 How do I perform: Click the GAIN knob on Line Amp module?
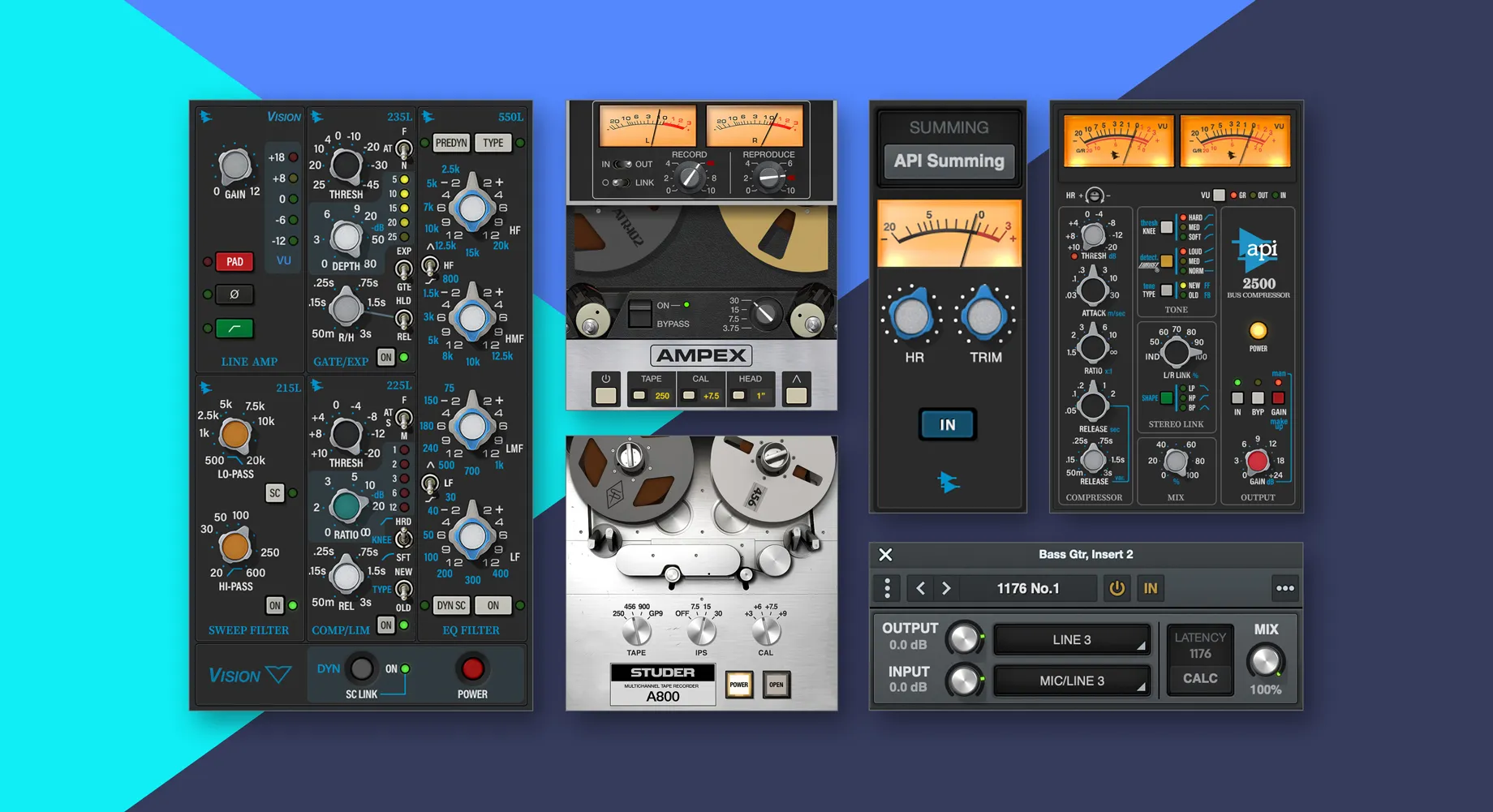235,165
